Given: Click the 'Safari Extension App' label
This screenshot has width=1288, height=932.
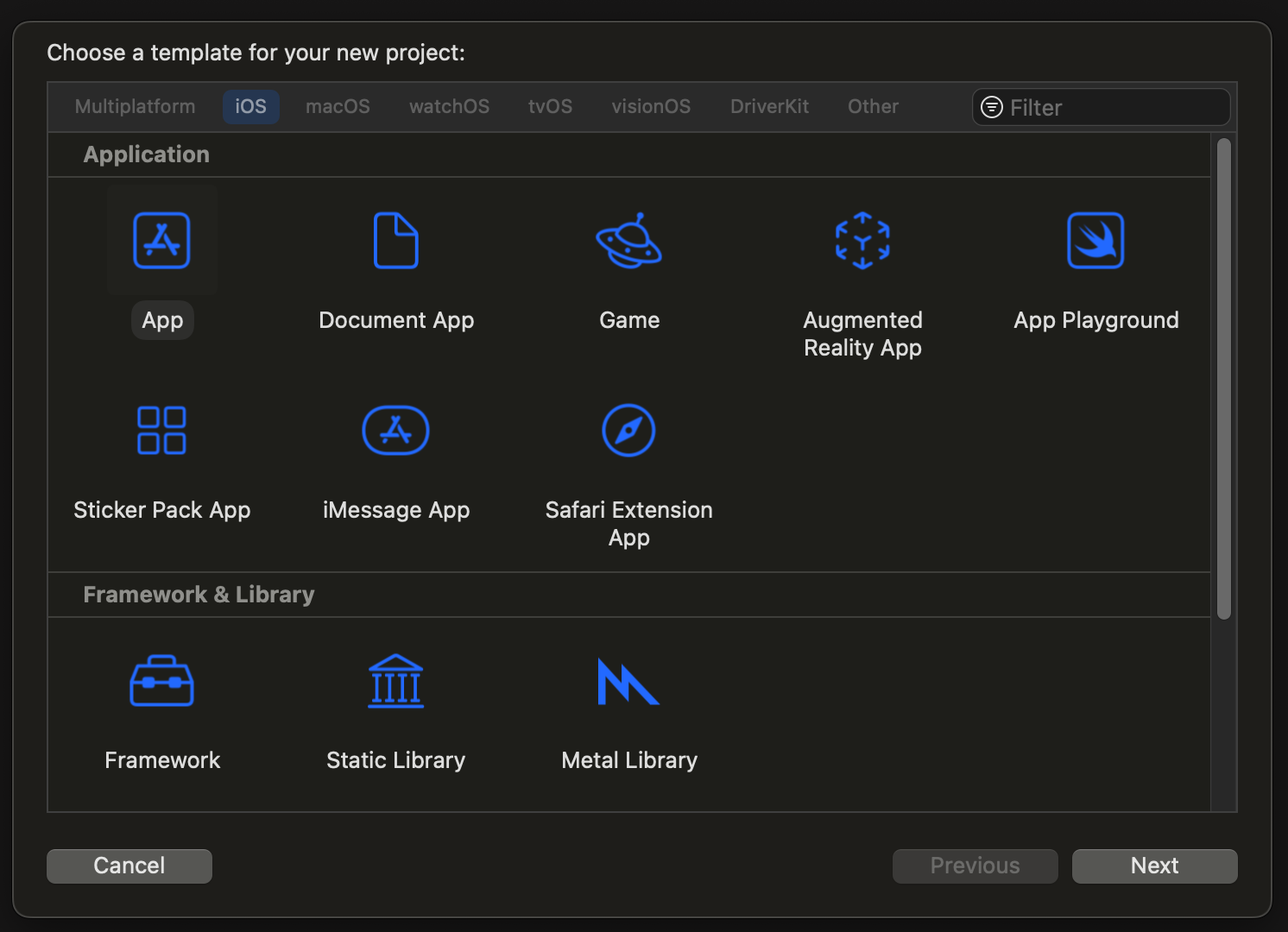Looking at the screenshot, I should coord(629,524).
